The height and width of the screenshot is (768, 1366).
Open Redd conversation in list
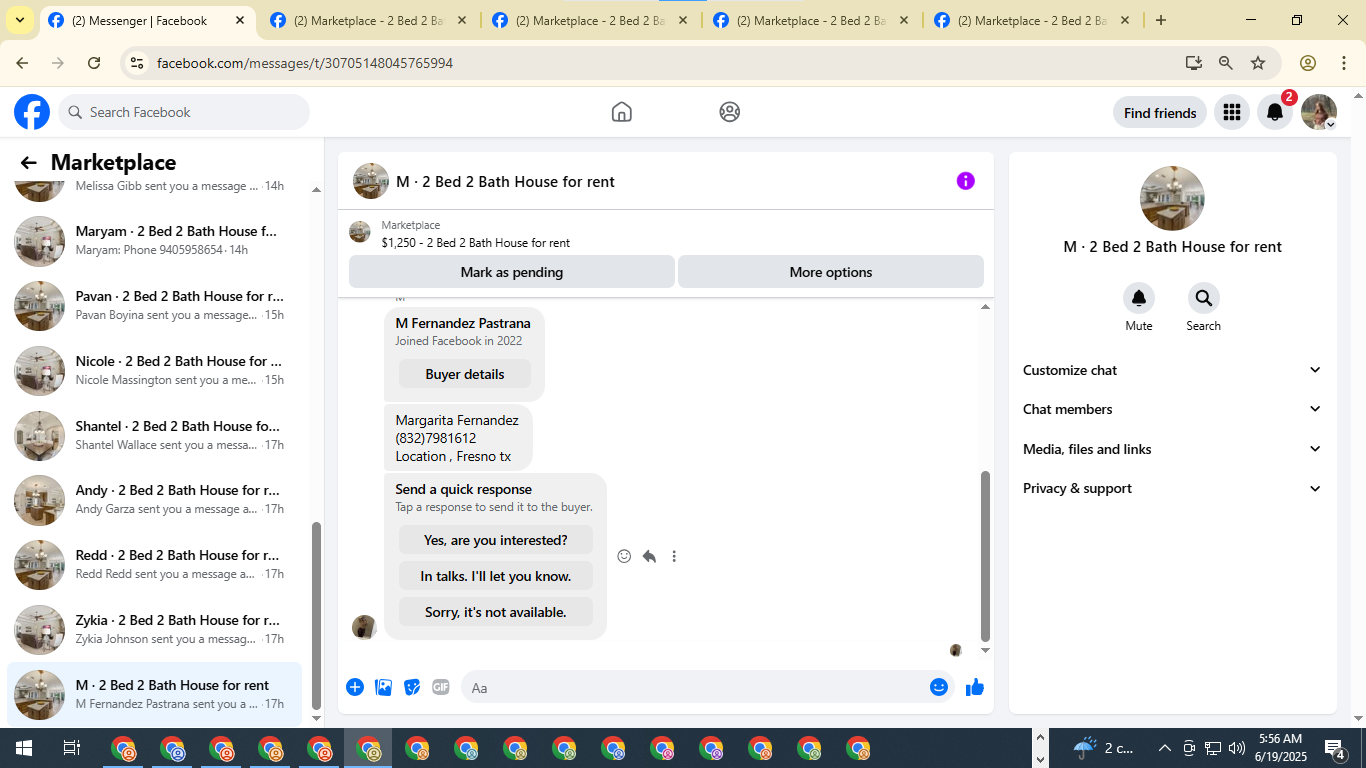pos(155,565)
